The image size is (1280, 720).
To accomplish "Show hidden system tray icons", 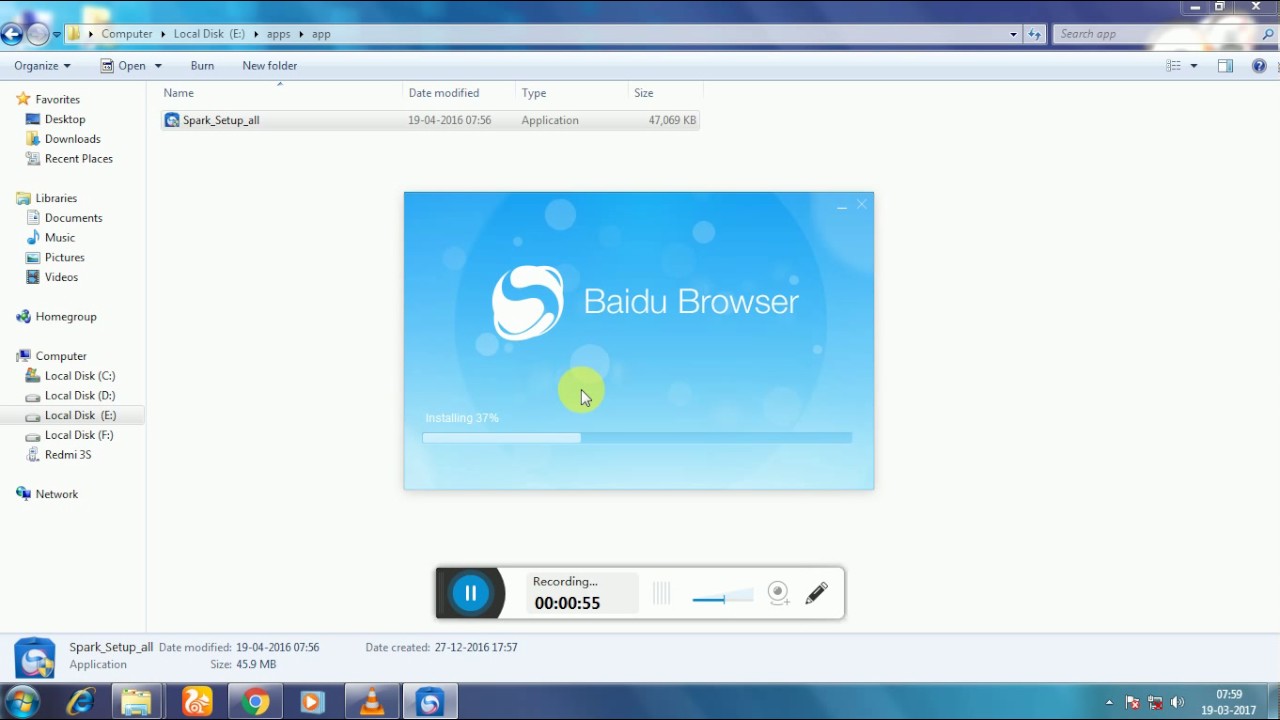I will point(1109,702).
